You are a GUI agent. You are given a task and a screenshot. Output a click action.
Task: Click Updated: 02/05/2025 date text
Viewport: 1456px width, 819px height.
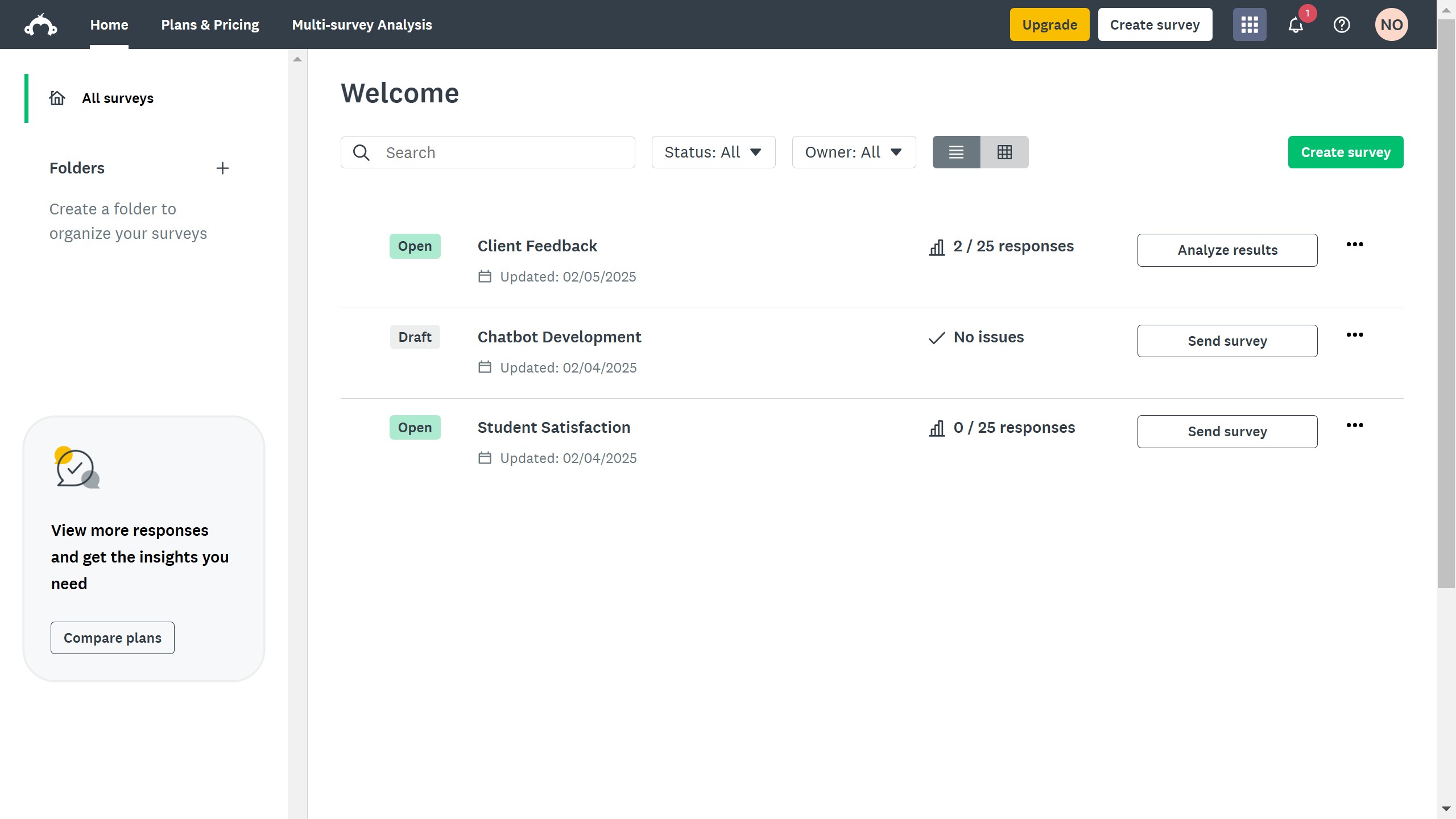[568, 277]
